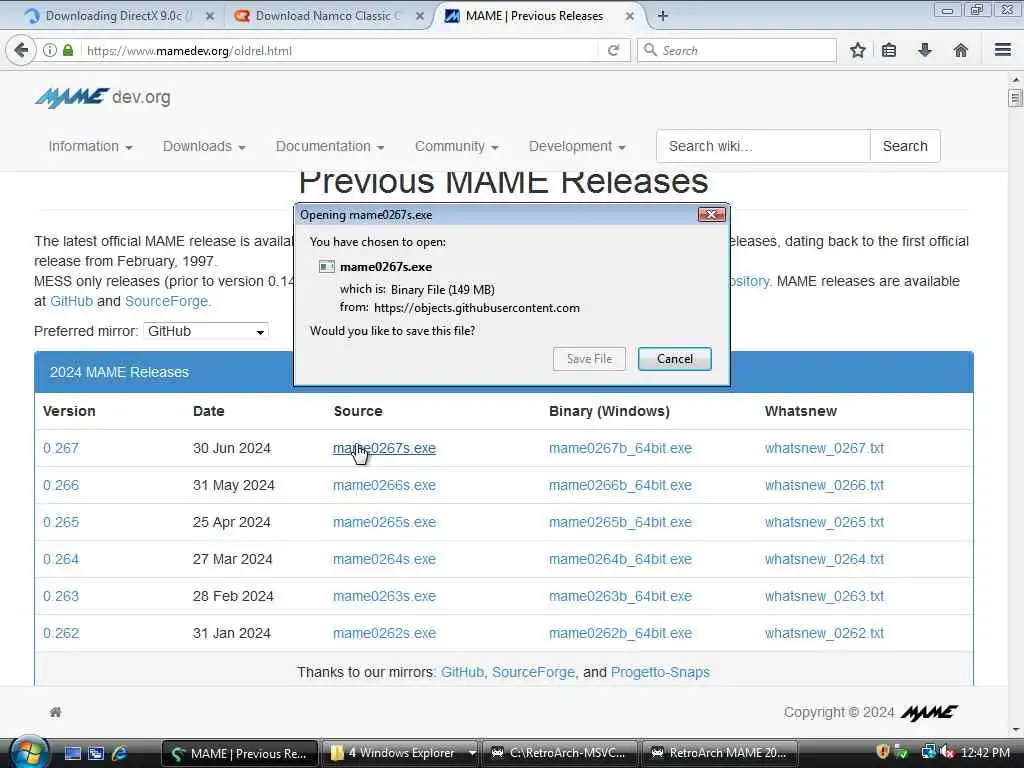Viewport: 1024px width, 768px height.
Task: Open the Firefox hamburger menu
Action: [x=1003, y=50]
